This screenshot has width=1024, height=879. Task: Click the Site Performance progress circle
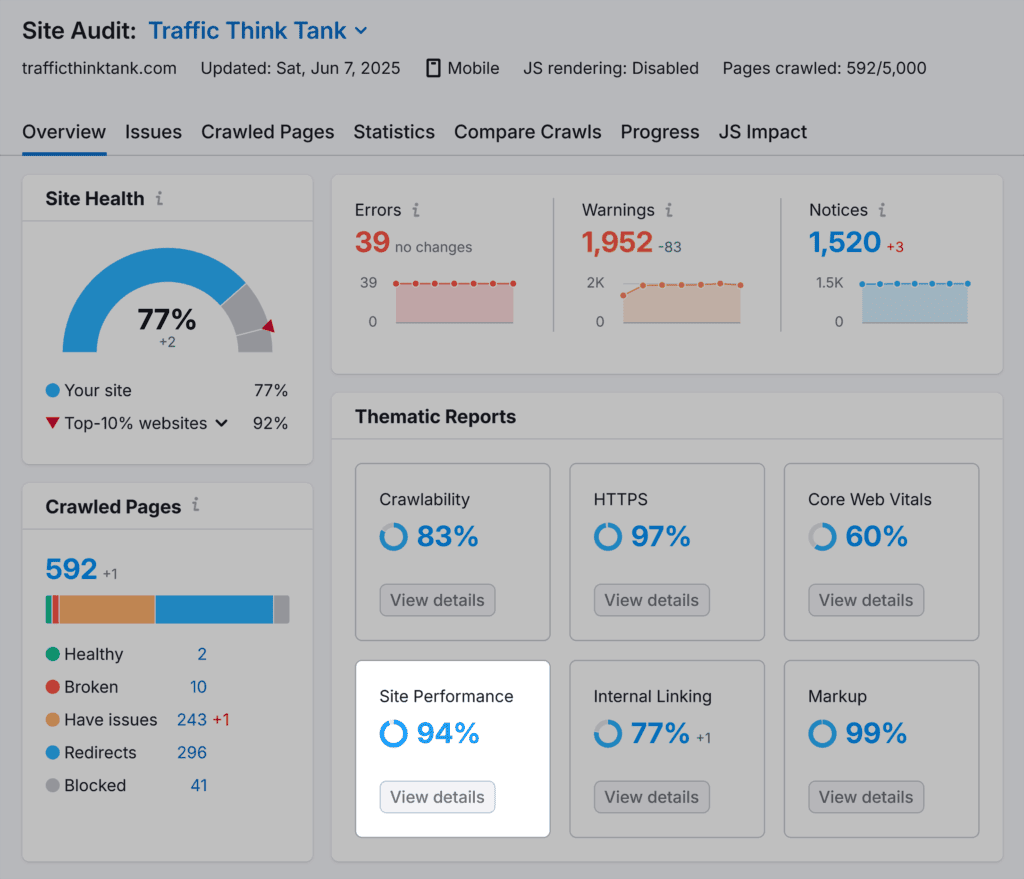tap(392, 734)
